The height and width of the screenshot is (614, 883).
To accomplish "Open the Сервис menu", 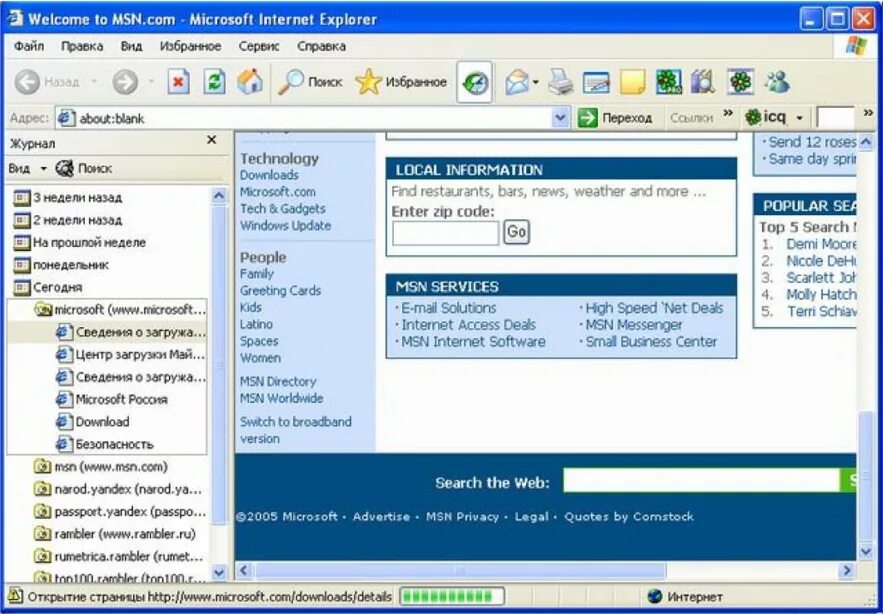I will coord(259,46).
